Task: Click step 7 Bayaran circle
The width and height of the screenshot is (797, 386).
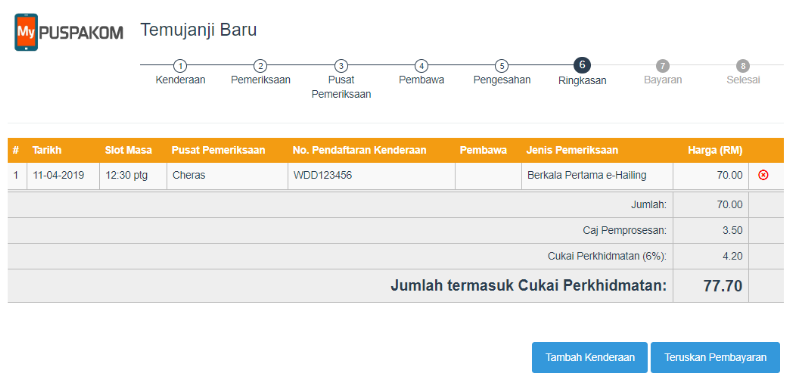Action: tap(663, 66)
